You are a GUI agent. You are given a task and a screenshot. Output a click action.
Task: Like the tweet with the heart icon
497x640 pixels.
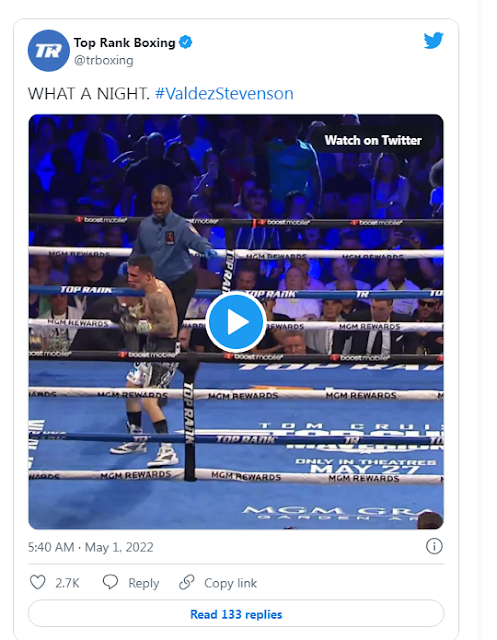[38, 582]
